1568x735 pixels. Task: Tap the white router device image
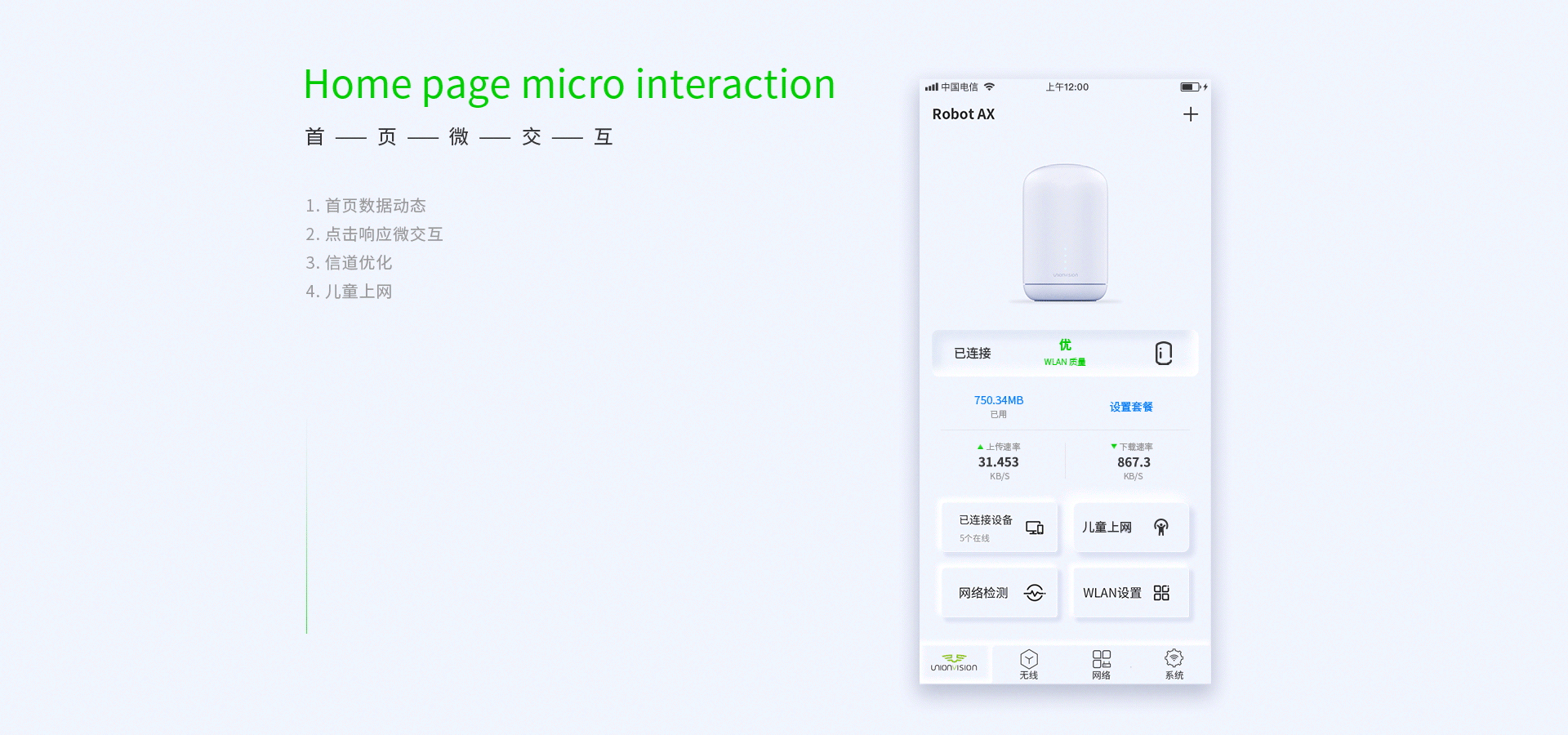[x=1066, y=233]
